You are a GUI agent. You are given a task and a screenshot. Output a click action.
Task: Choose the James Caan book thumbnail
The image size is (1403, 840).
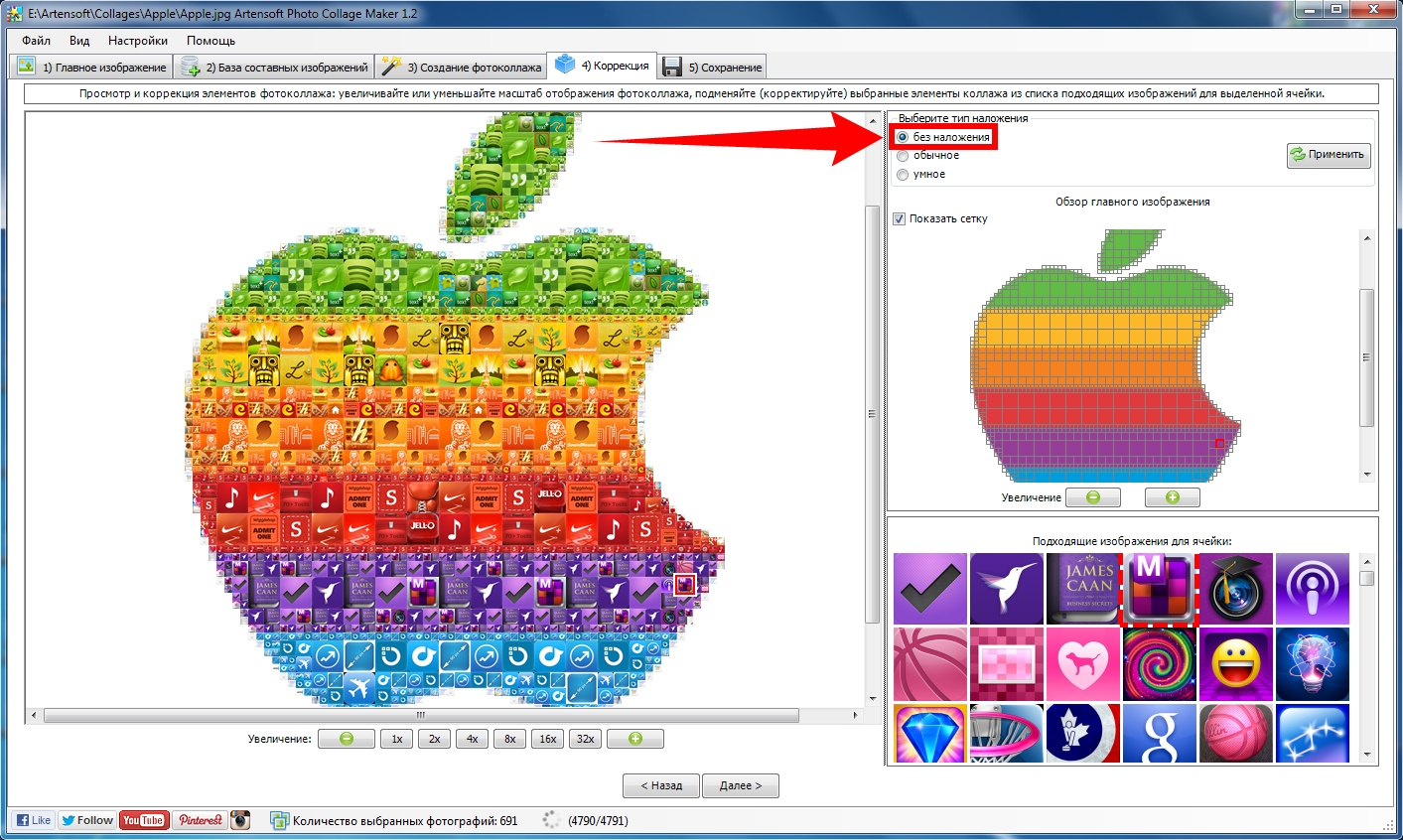pyautogui.click(x=1083, y=589)
